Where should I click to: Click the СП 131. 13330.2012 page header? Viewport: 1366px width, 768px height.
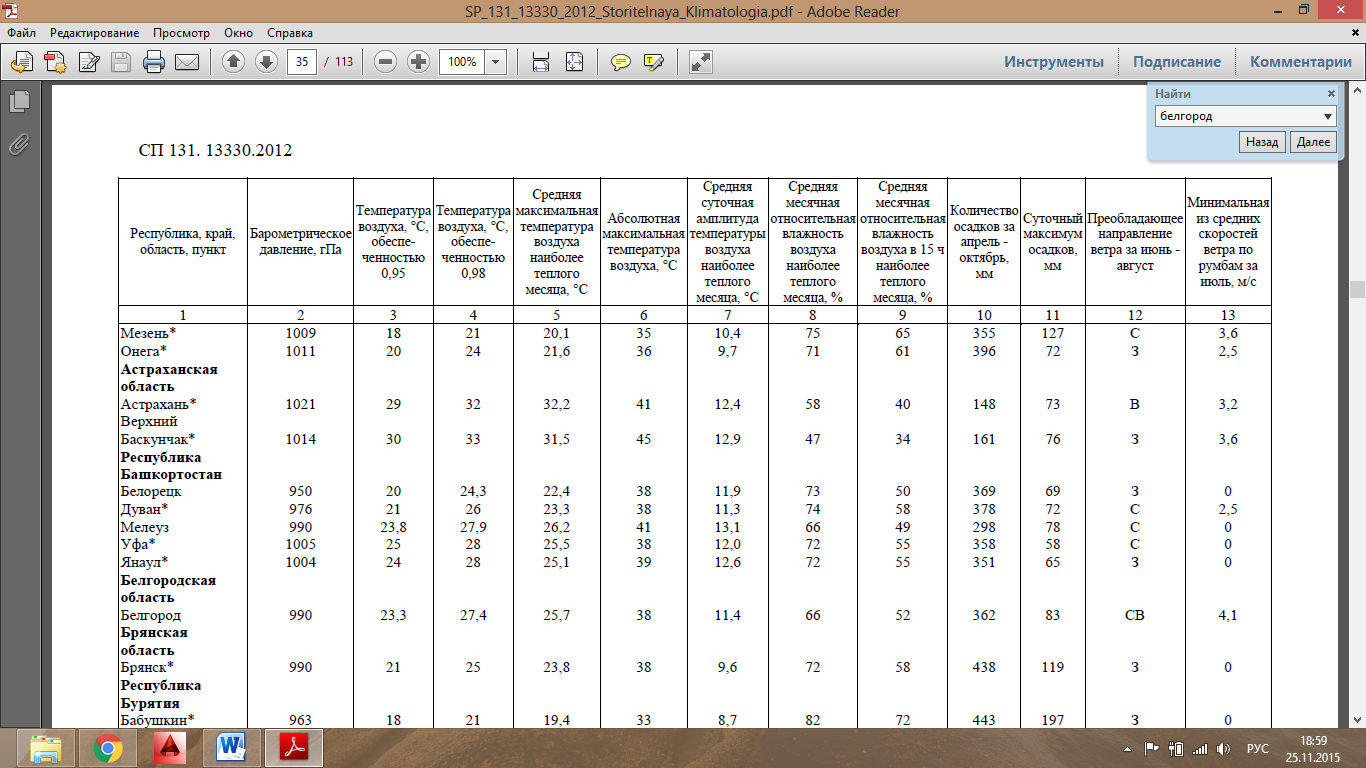coord(214,151)
